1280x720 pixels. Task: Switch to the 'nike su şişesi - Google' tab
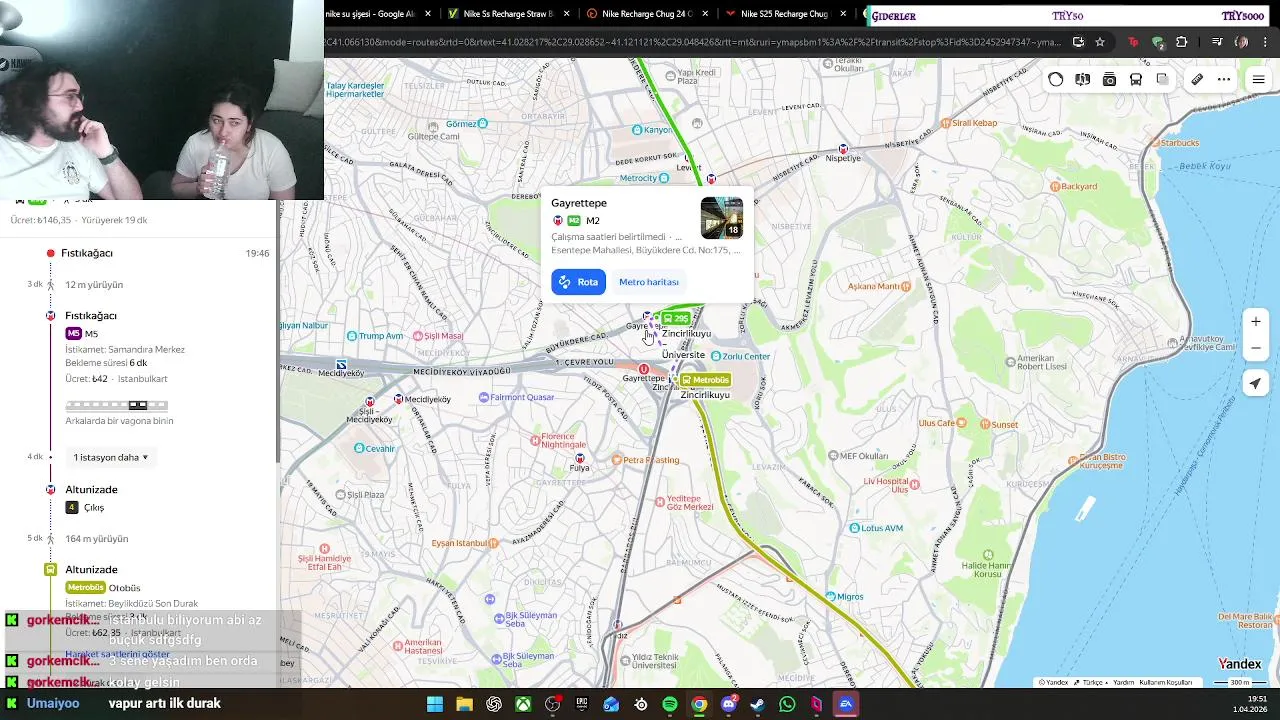coord(372,14)
